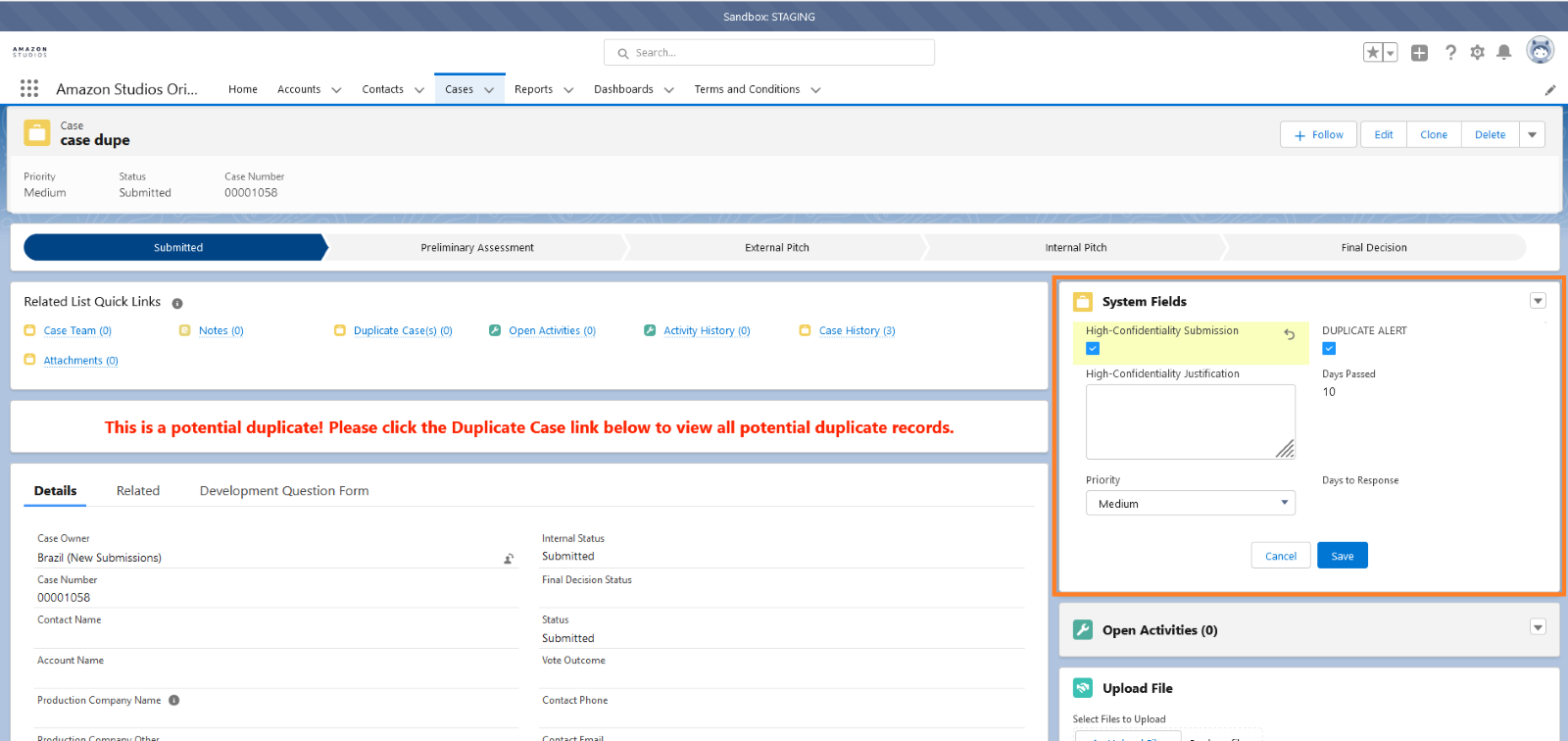The width and height of the screenshot is (1568, 741).
Task: Select the Preliminary Assessment path stage
Action: pos(477,247)
